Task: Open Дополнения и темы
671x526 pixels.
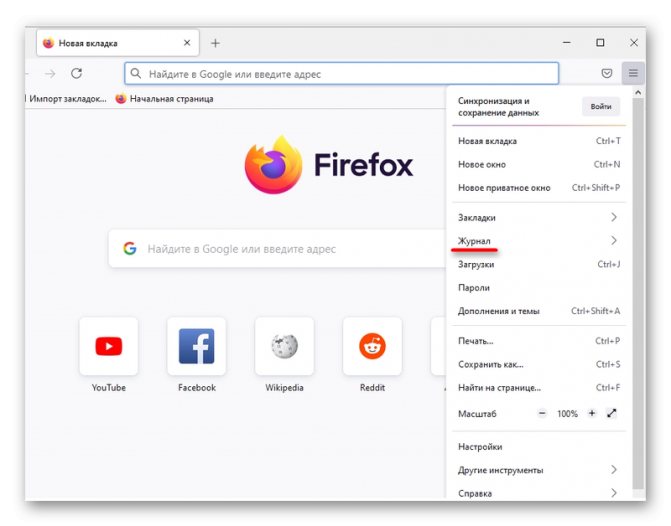Action: 539,311
